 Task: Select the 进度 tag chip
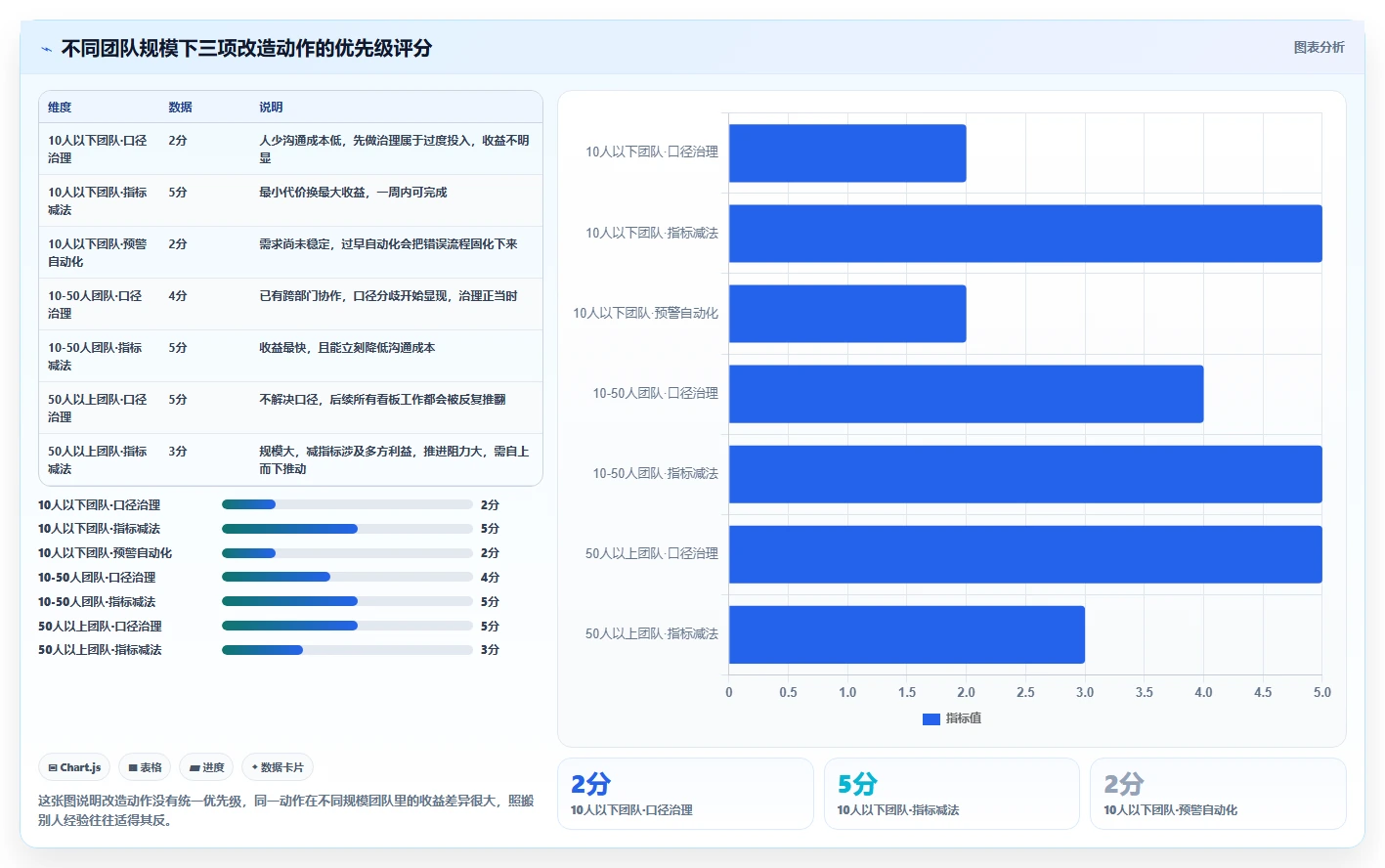pyautogui.click(x=206, y=767)
